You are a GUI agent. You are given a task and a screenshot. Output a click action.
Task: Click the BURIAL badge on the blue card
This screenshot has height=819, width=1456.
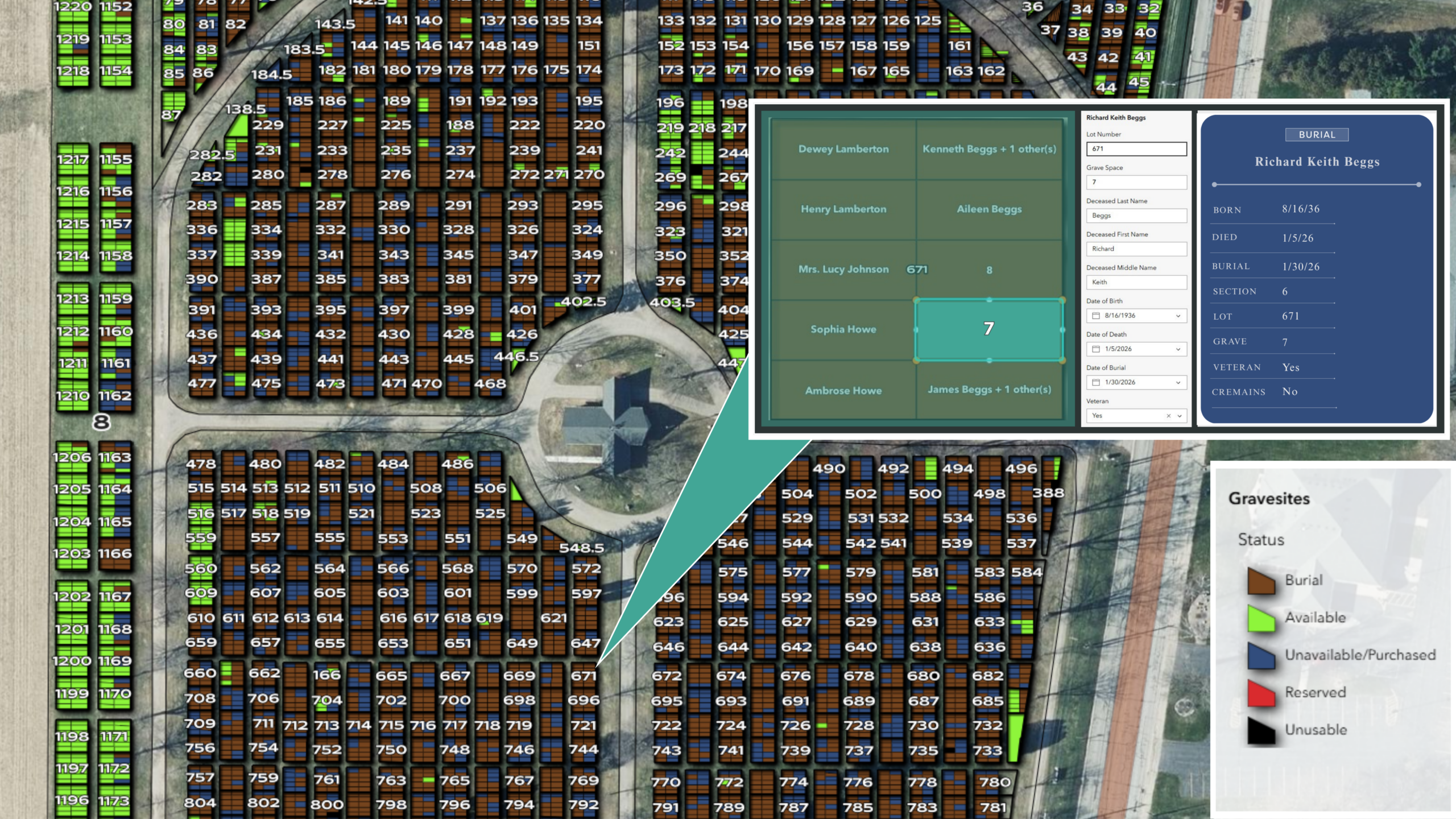(1317, 135)
